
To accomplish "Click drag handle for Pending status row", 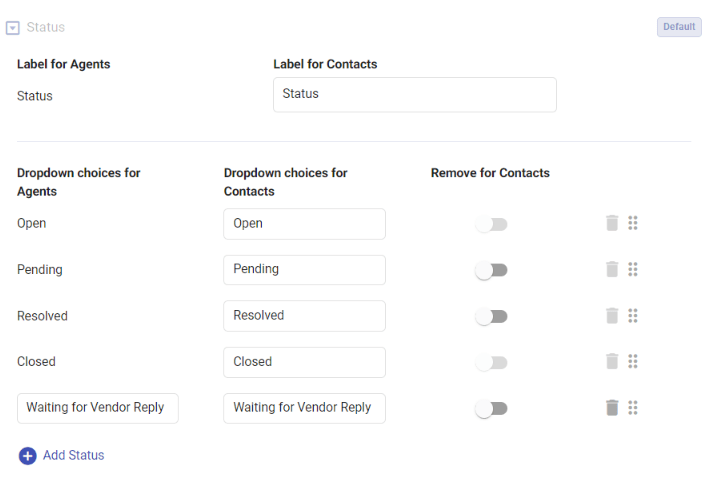I will coord(633,270).
